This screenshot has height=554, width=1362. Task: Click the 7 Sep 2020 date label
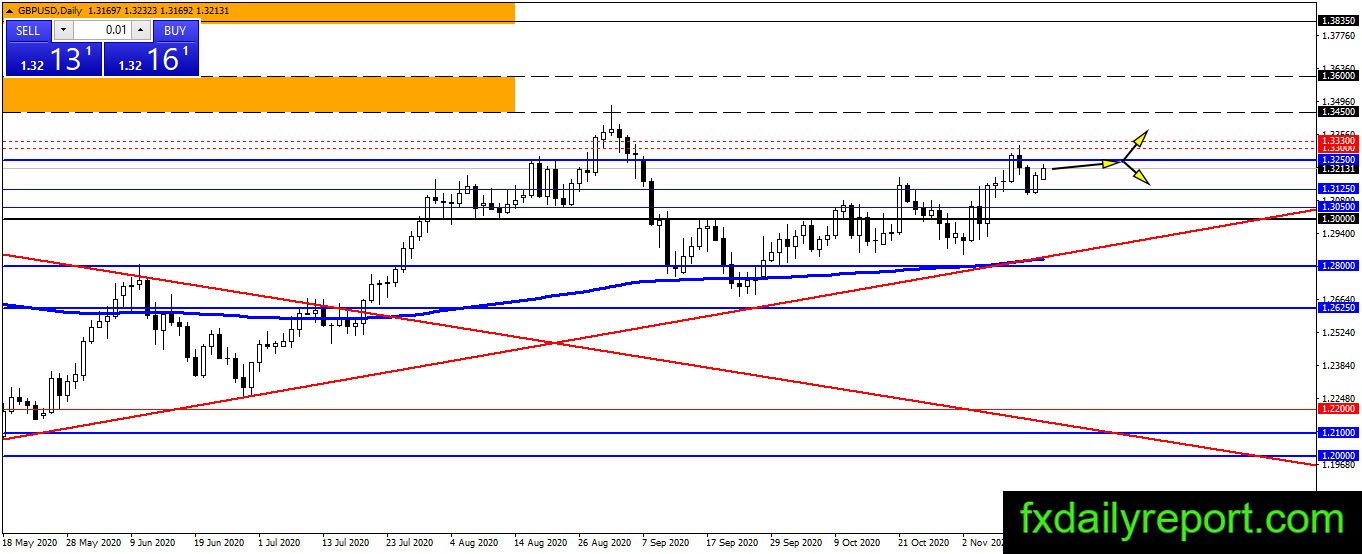pyautogui.click(x=667, y=543)
